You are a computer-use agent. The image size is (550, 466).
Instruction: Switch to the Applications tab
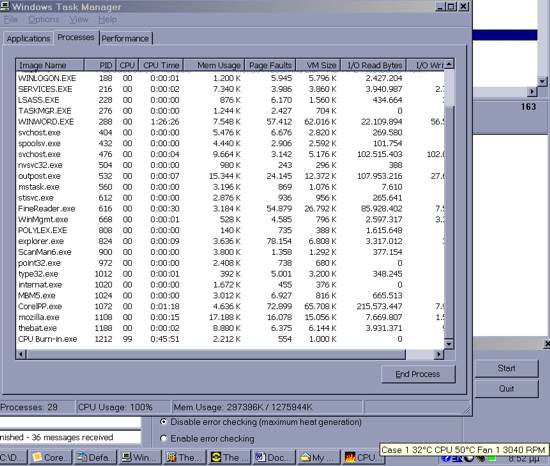tap(28, 39)
